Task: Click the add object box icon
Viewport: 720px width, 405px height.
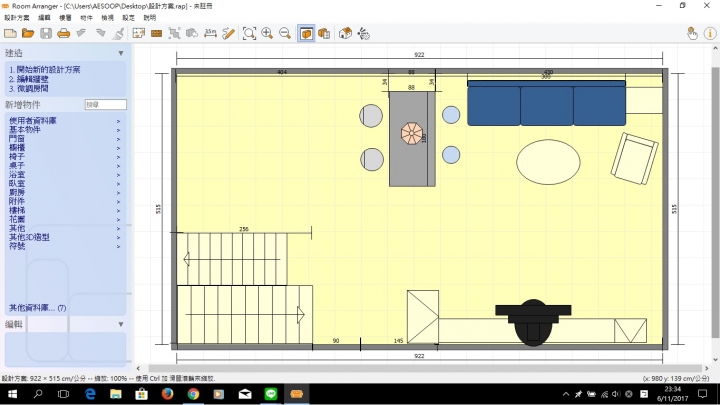Action: tap(192, 34)
